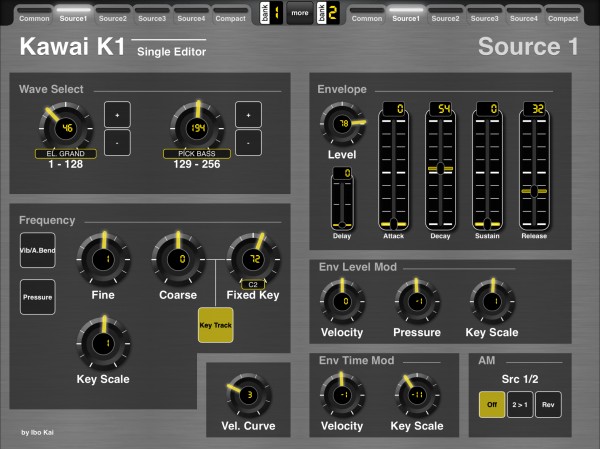Click the Decay value display showing 54

(440, 109)
